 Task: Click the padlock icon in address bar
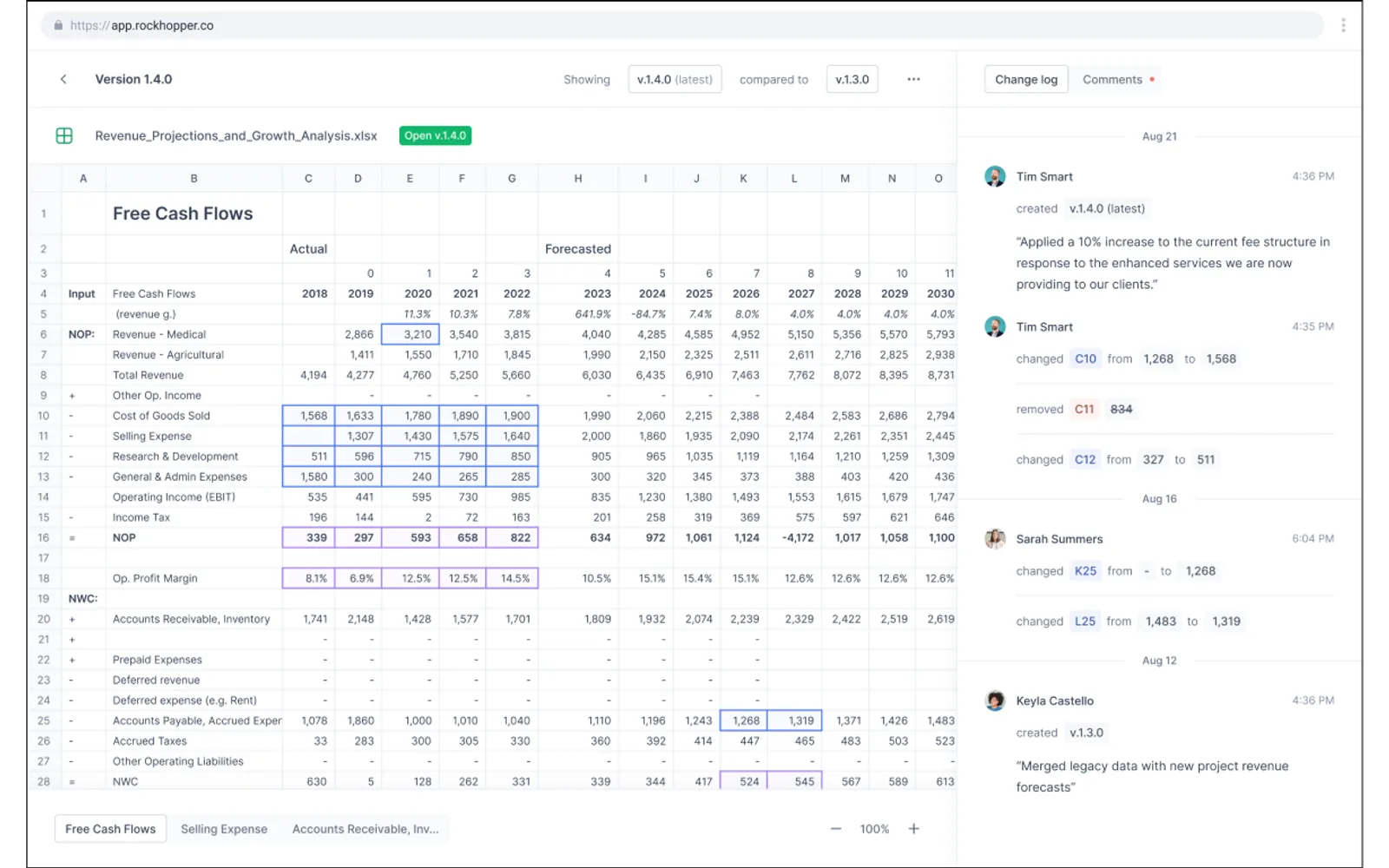click(58, 25)
